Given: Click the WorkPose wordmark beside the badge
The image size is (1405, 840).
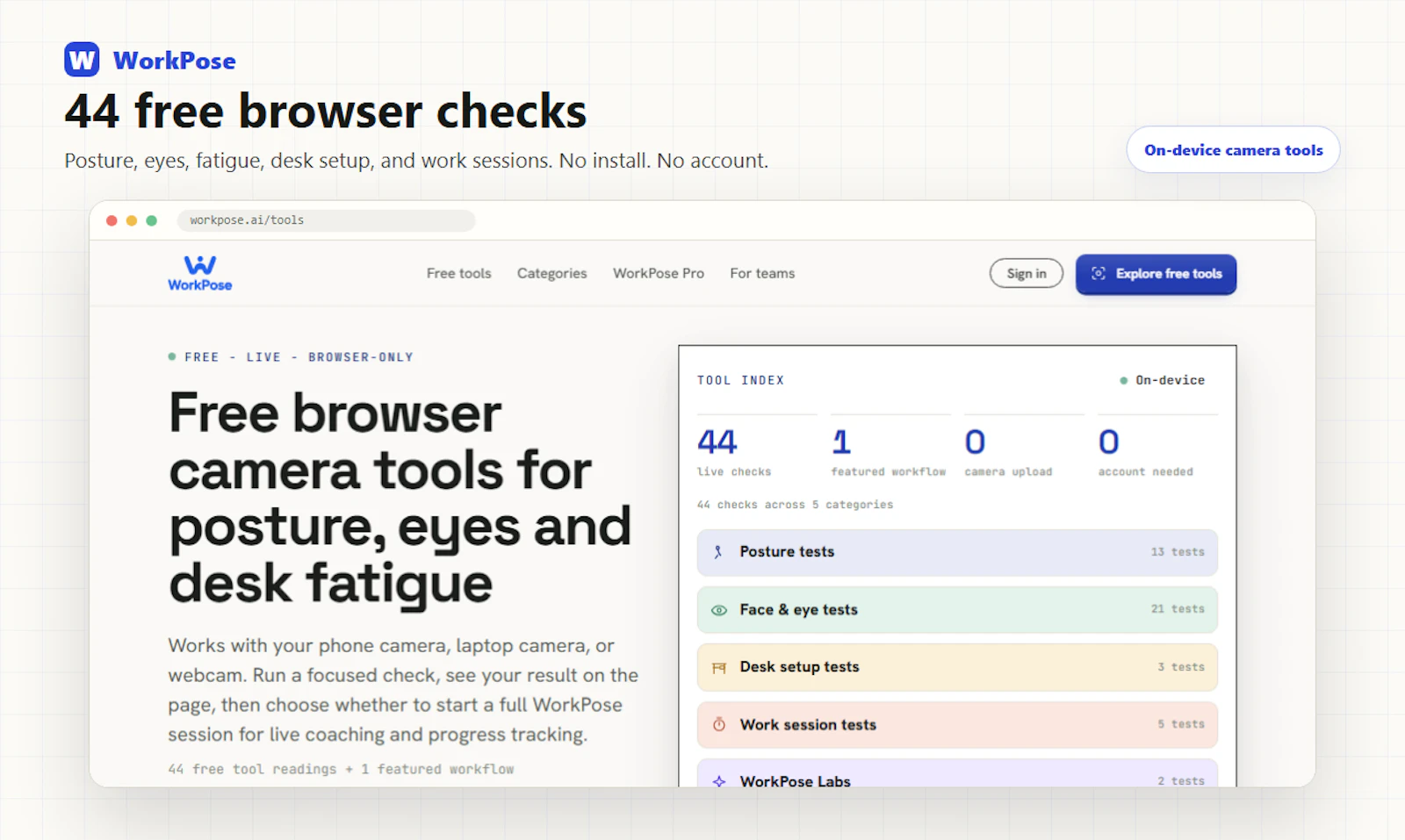Looking at the screenshot, I should pos(175,61).
